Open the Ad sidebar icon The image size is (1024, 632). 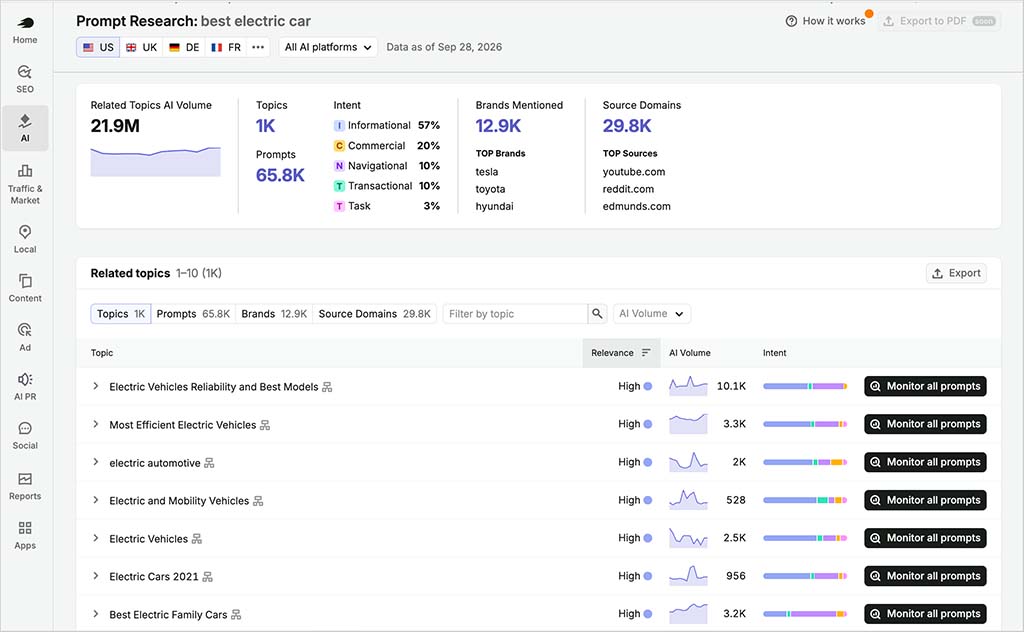[x=25, y=337]
